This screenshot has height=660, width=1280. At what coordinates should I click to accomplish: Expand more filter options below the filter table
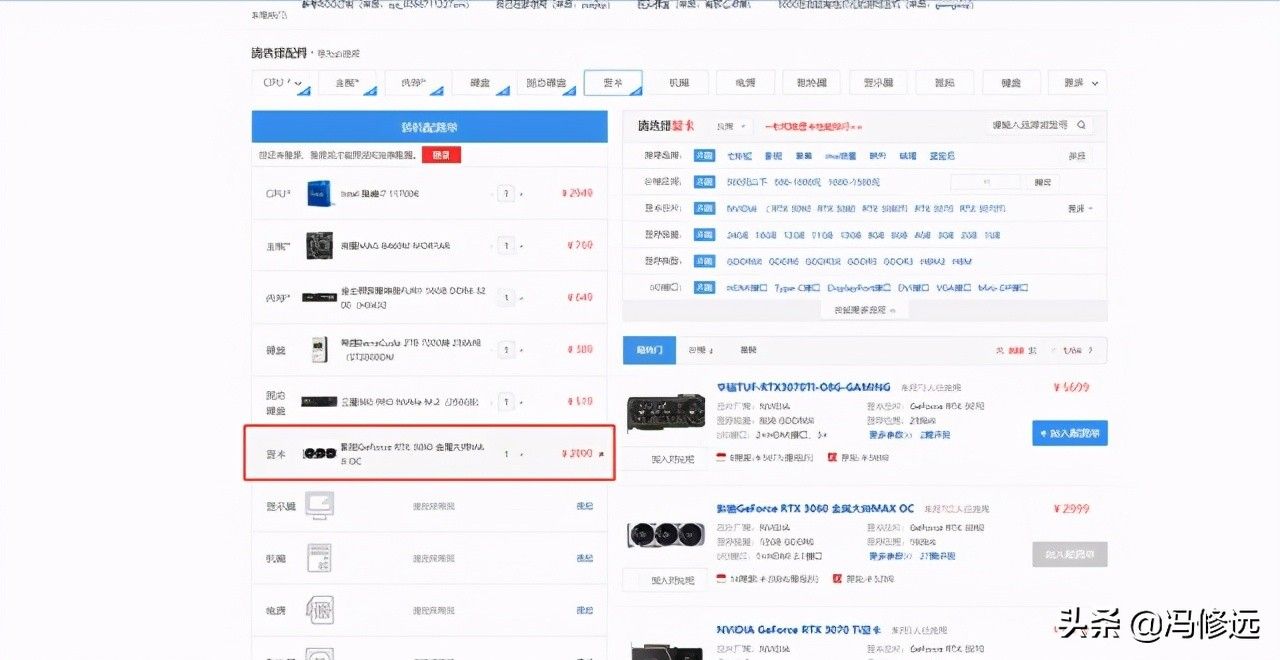[864, 311]
